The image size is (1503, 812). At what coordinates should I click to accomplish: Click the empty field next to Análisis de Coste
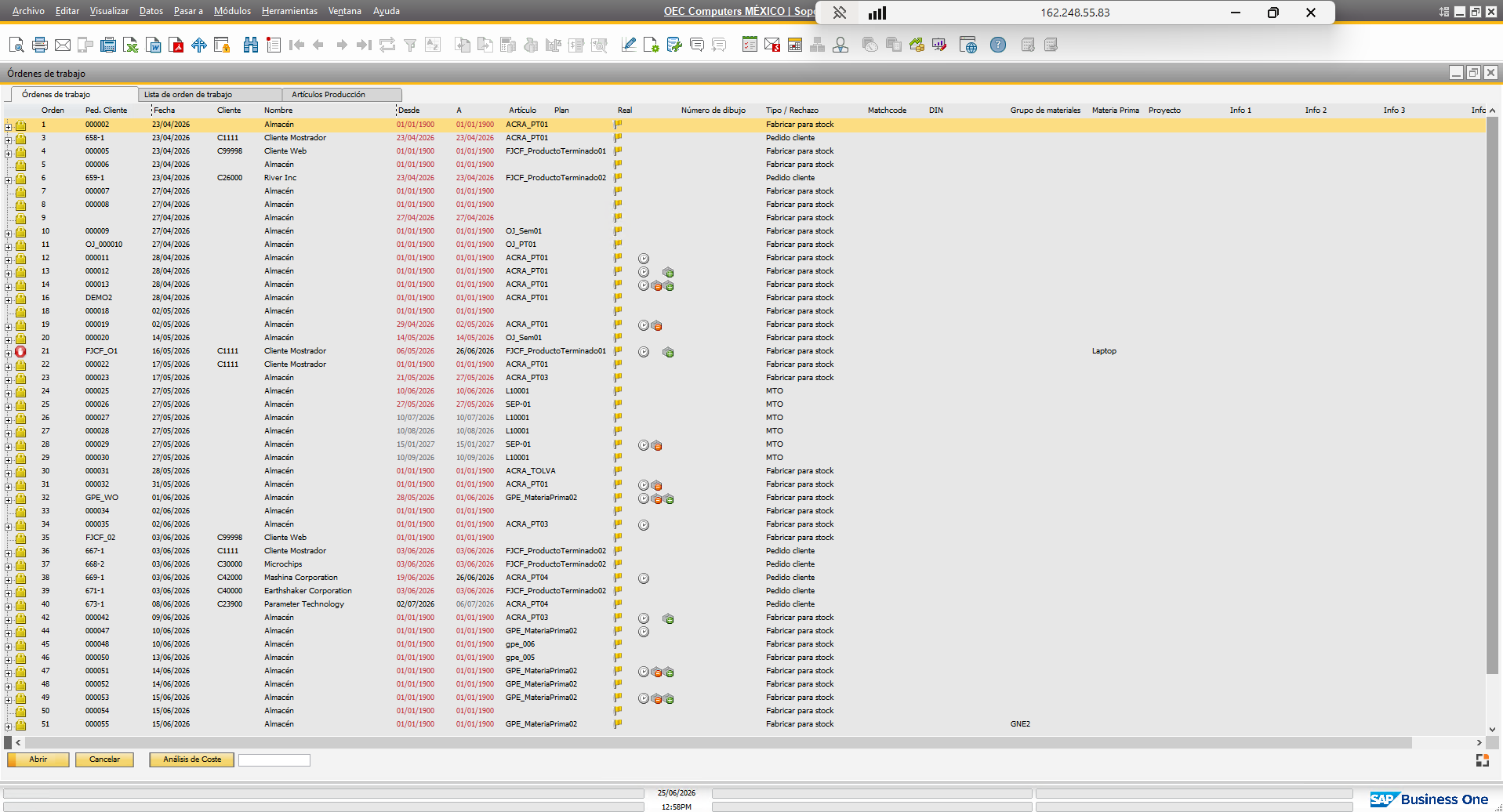click(274, 760)
